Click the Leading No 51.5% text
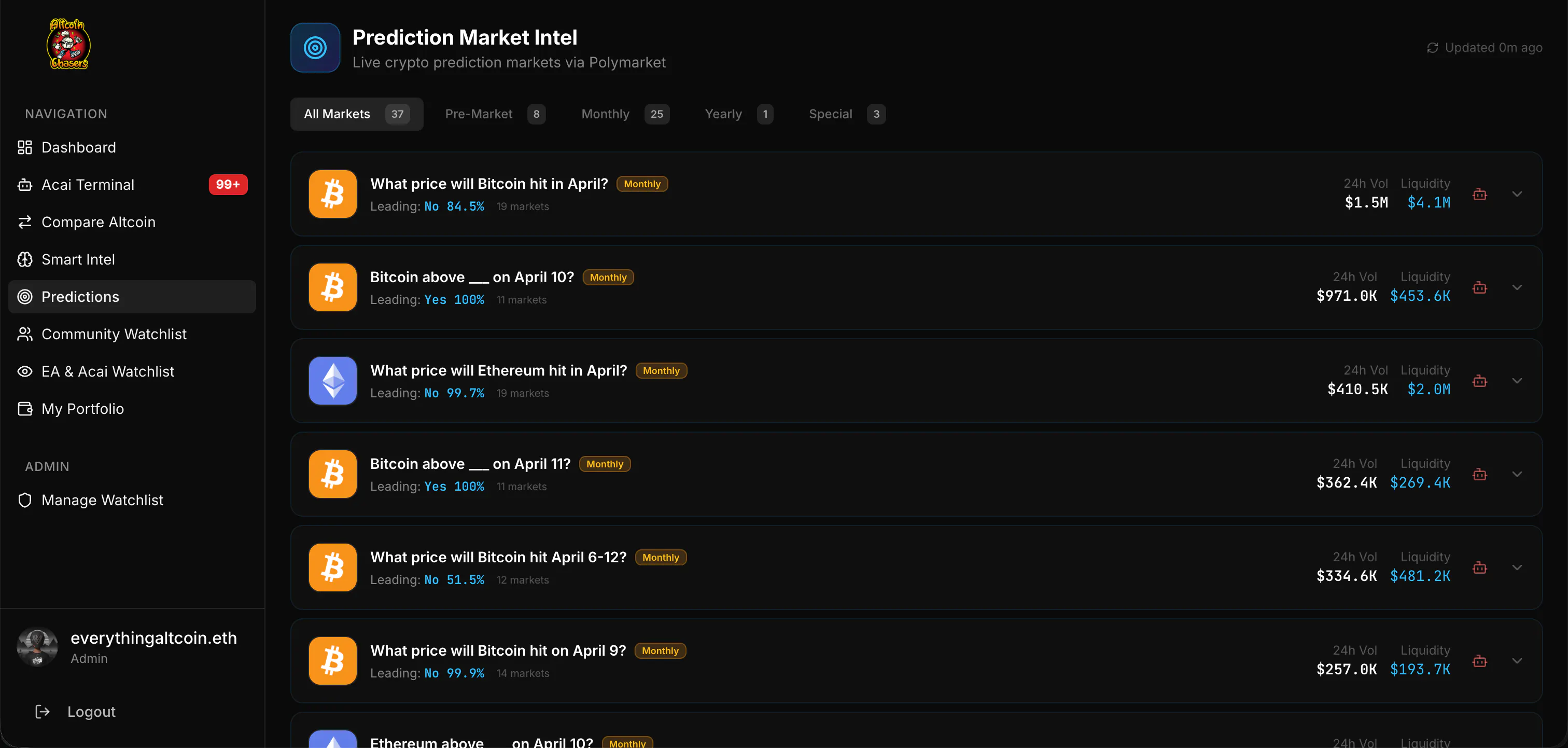Image resolution: width=1568 pixels, height=748 pixels. [427, 580]
